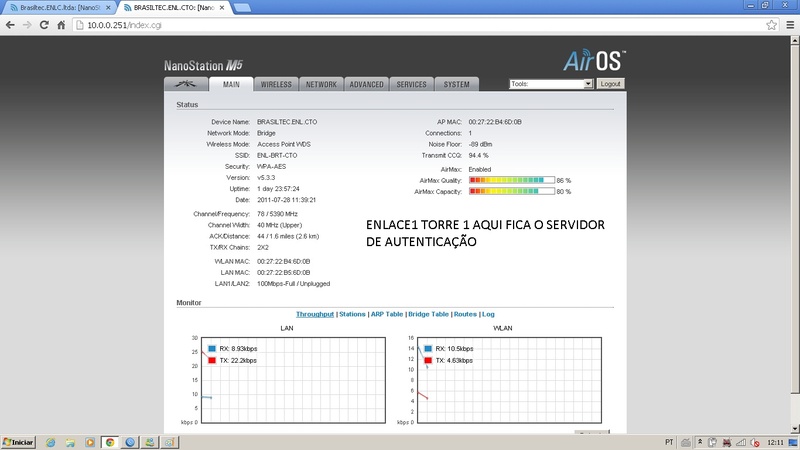This screenshot has height=450, width=800.
Task: Show hidden tray icons arrow
Action: click(x=700, y=442)
